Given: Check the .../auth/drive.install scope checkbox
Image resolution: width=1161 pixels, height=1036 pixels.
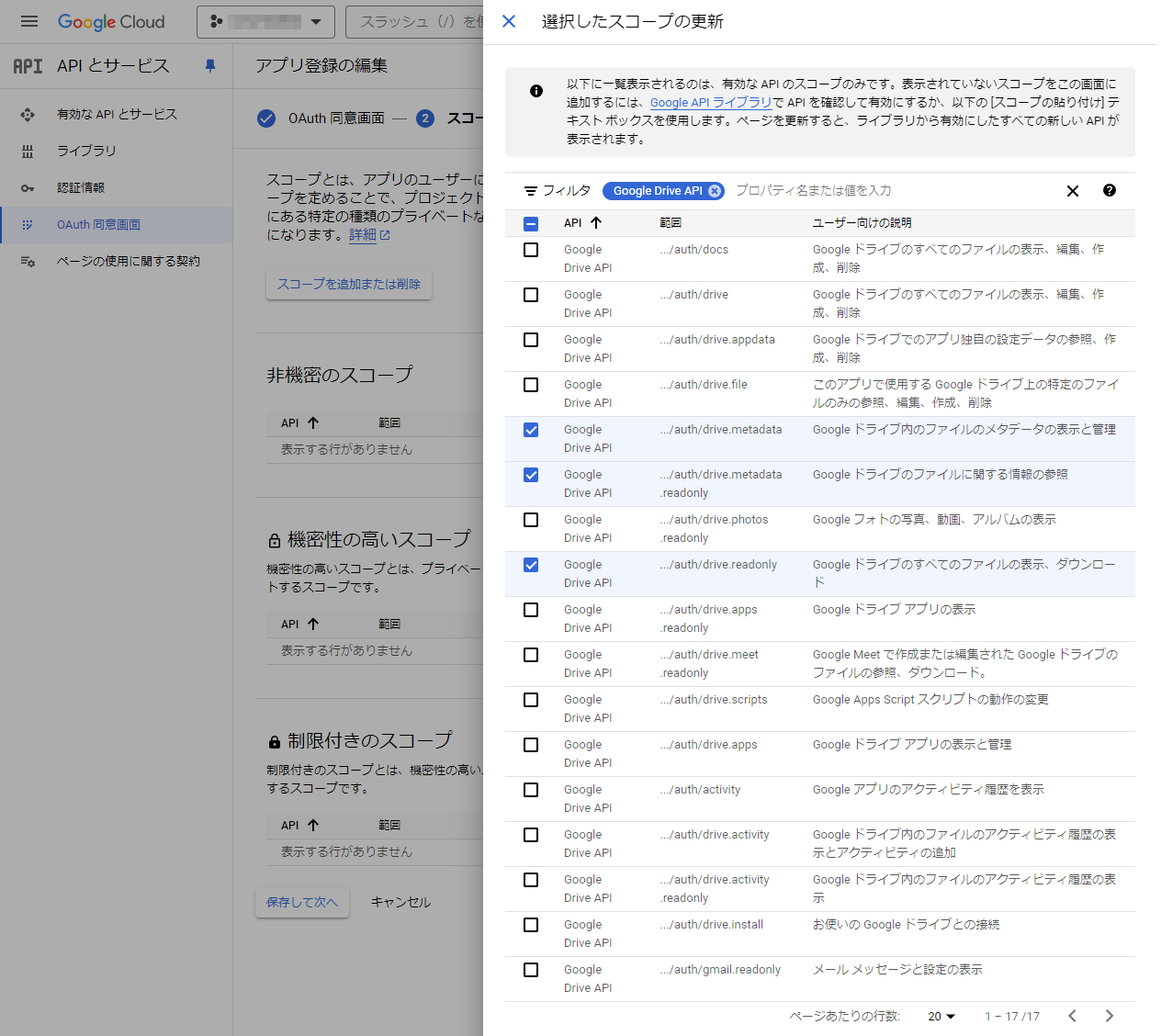Looking at the screenshot, I should pos(531,925).
